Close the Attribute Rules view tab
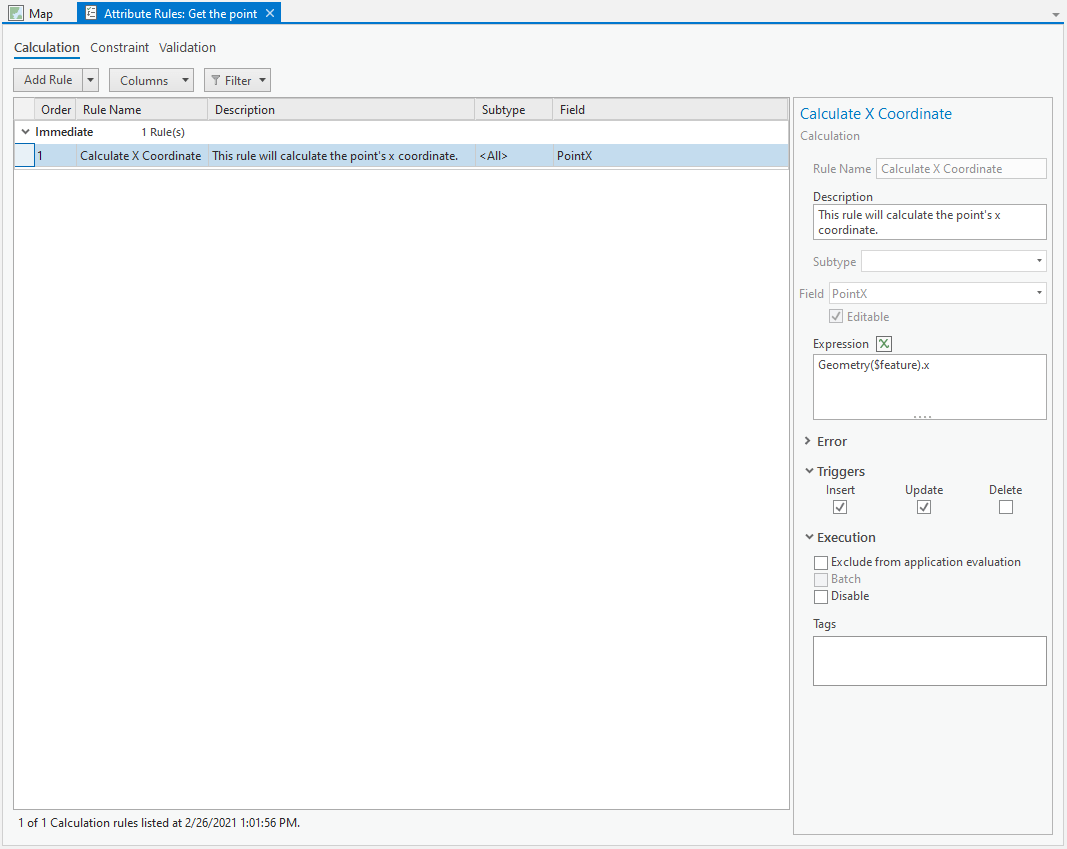1067x849 pixels. 269,13
